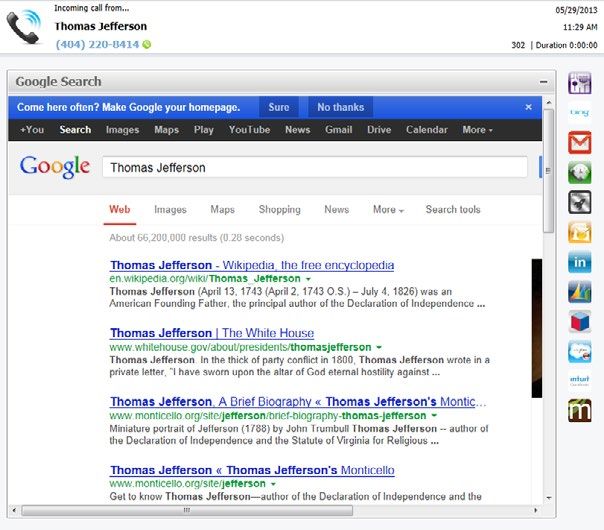Click the 05/29/2013 date text
This screenshot has height=530, width=604.
(x=576, y=10)
